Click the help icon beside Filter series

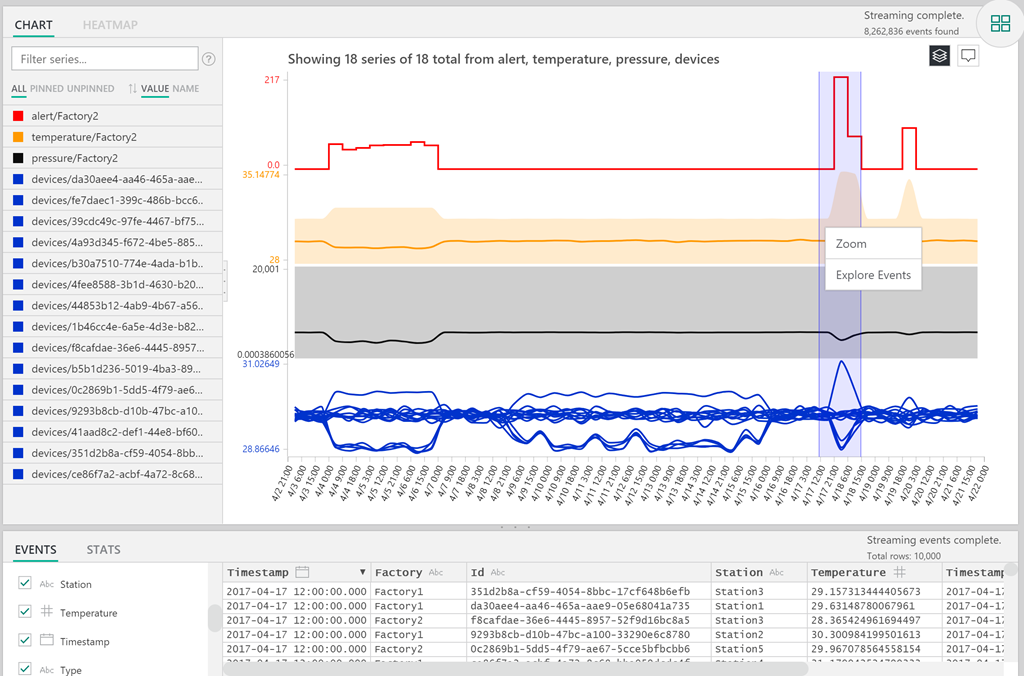point(209,59)
